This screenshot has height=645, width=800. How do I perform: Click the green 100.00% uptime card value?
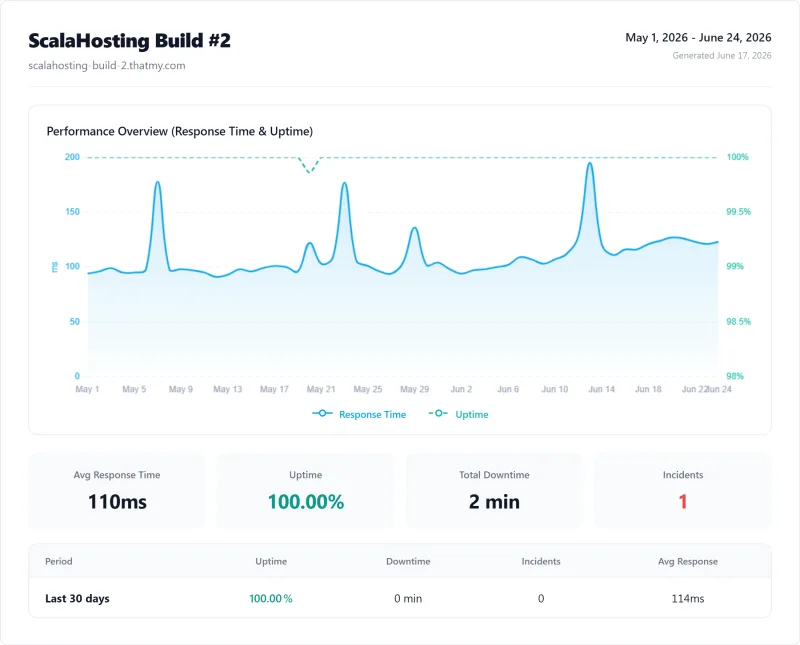coord(306,502)
